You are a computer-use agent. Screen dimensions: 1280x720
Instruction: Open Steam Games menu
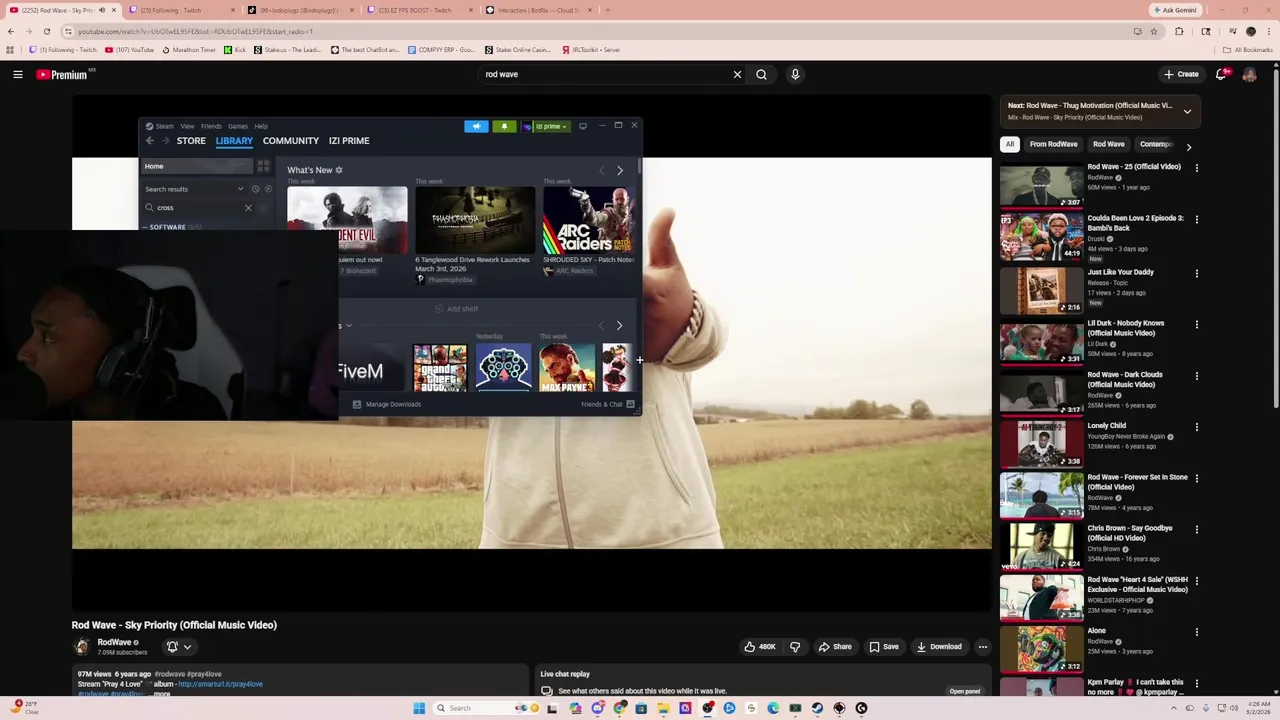(238, 126)
